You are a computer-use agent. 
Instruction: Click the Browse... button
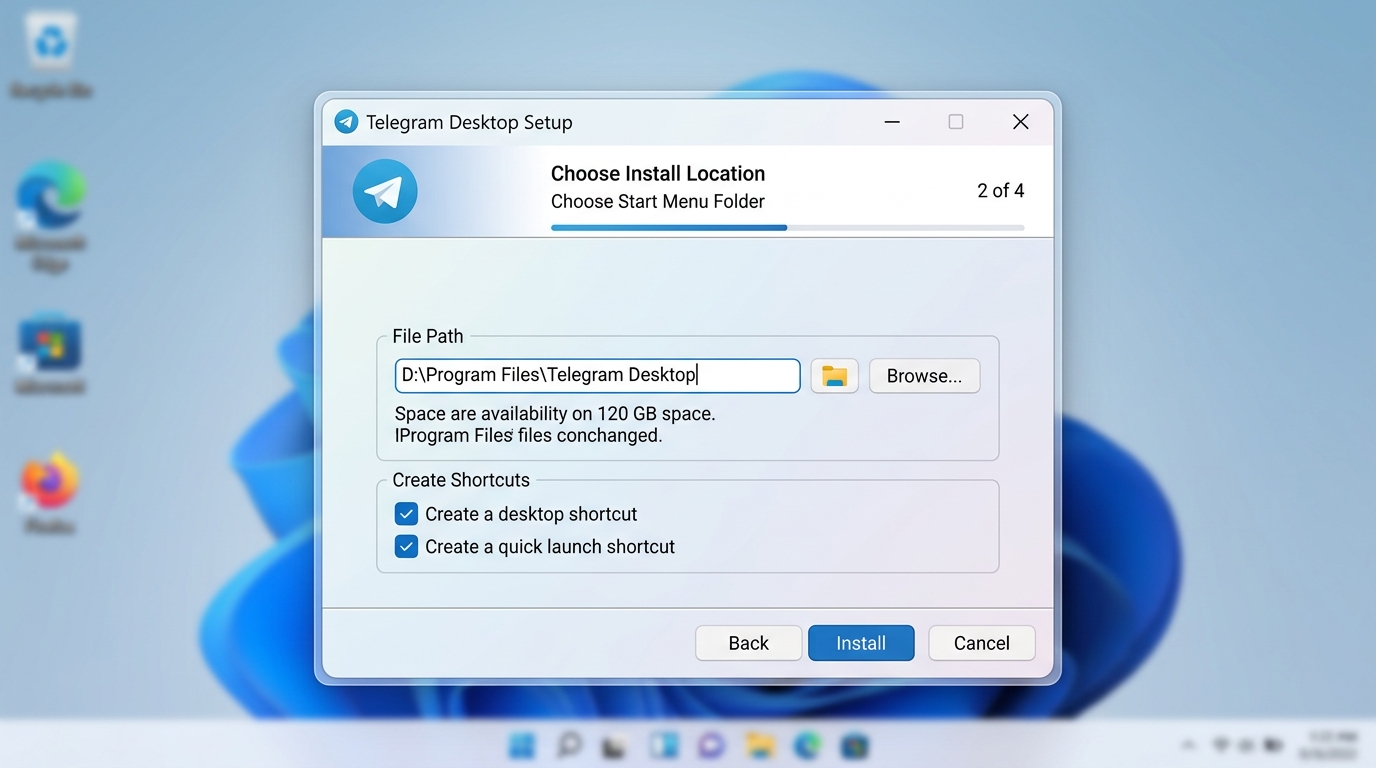[x=924, y=376]
